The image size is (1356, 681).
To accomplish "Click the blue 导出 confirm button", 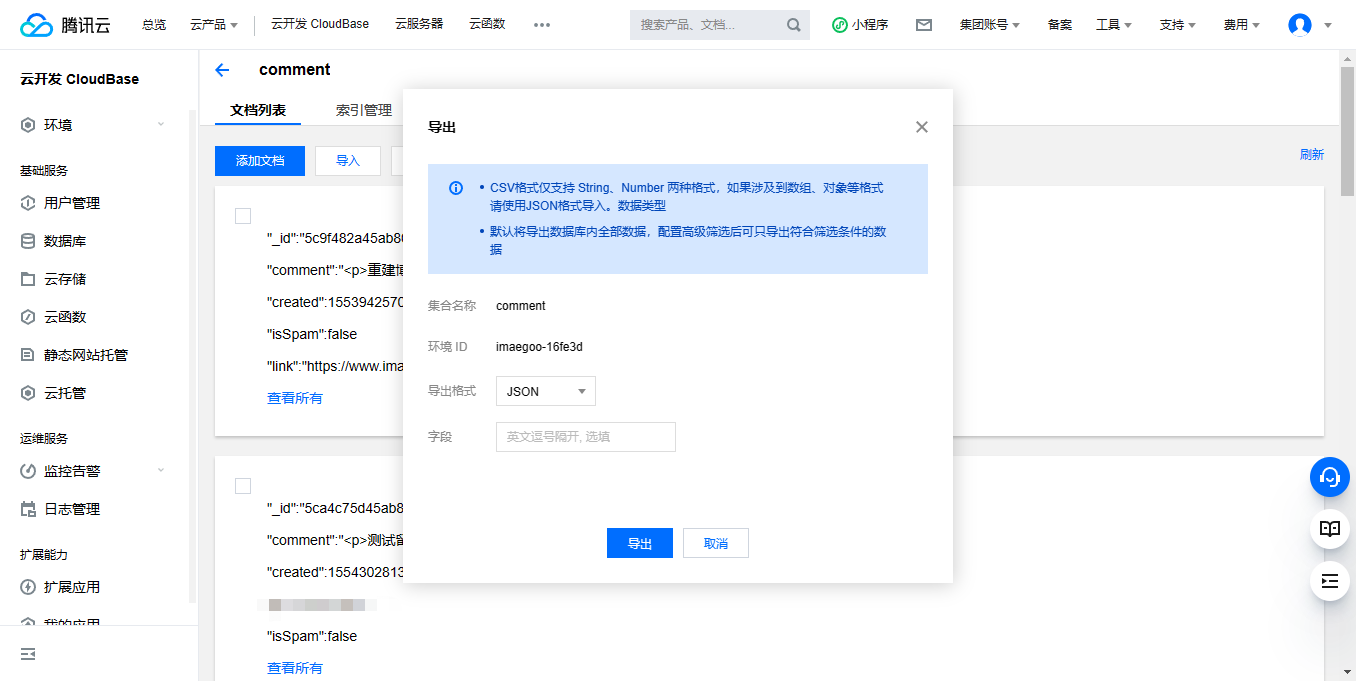I will coord(640,543).
